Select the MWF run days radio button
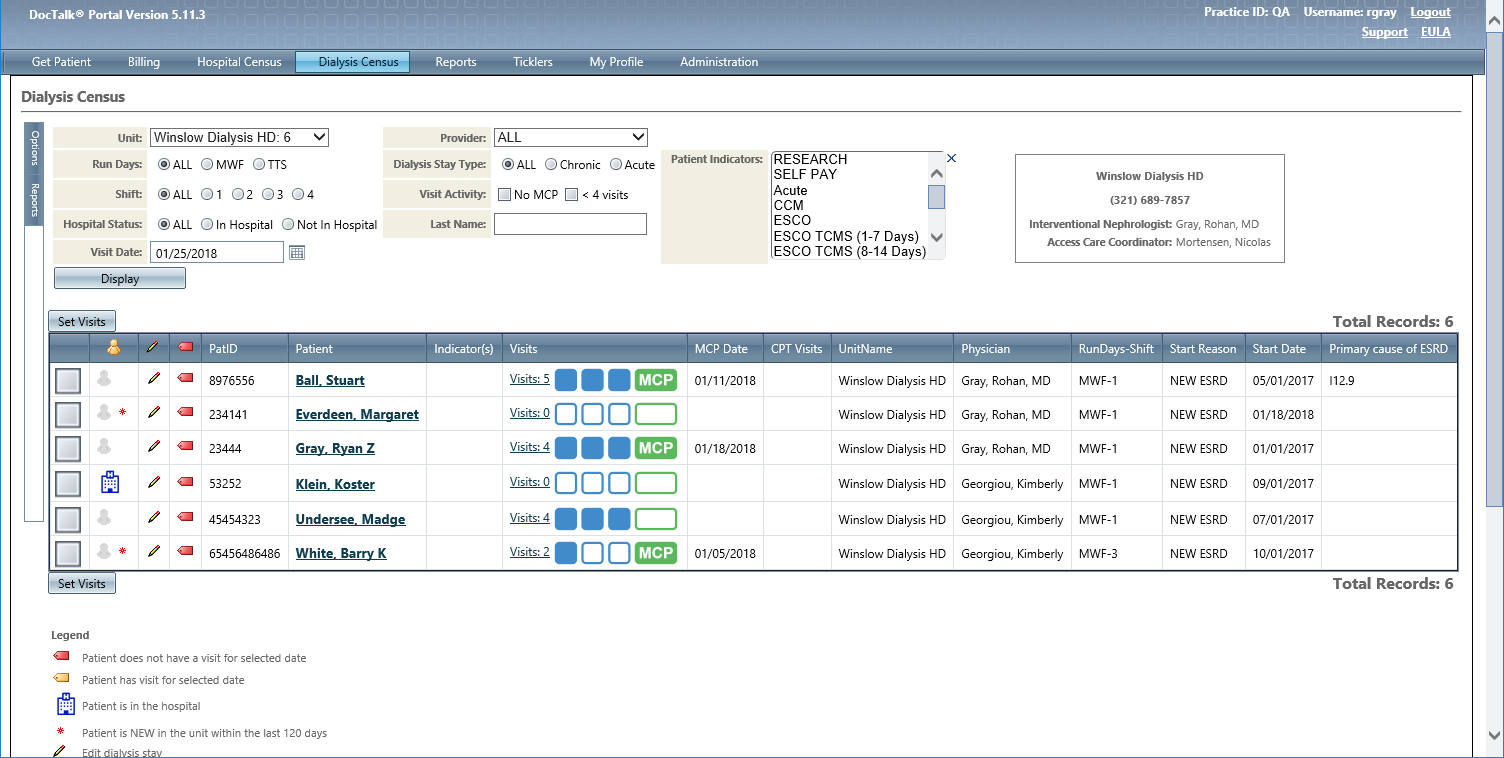The width and height of the screenshot is (1504, 758). [x=207, y=165]
